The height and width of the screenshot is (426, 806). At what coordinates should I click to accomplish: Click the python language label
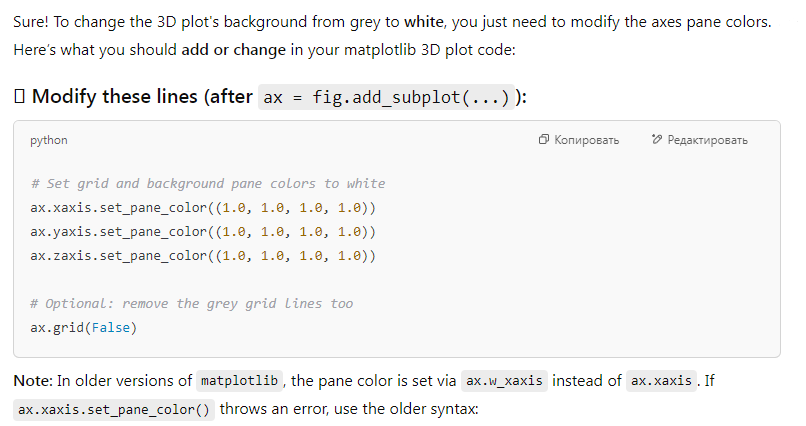click(x=49, y=140)
